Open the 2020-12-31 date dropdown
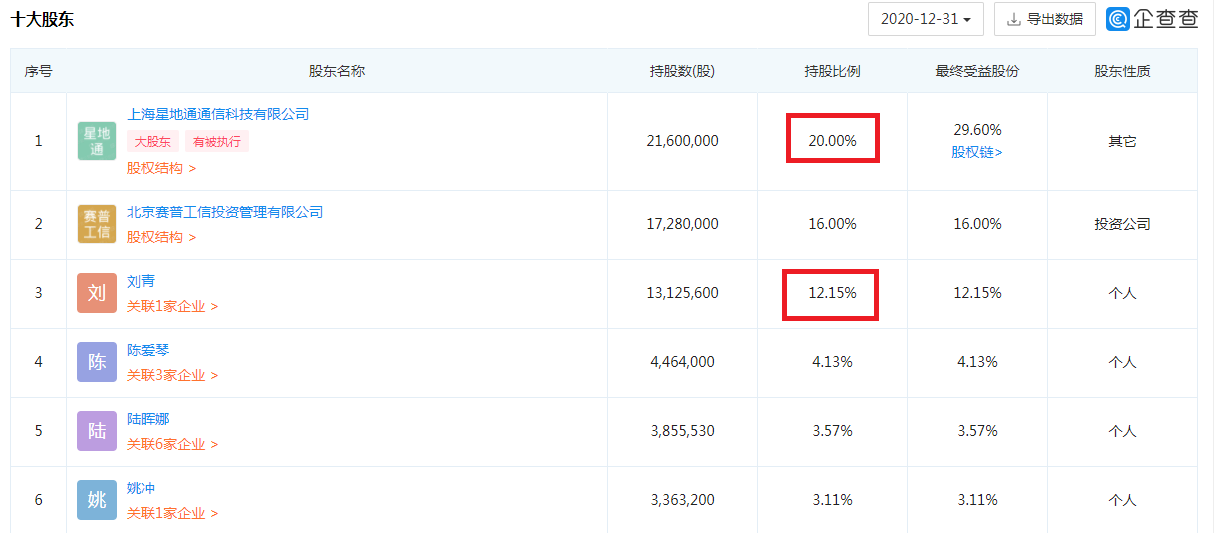The width and height of the screenshot is (1214, 533). coord(926,19)
